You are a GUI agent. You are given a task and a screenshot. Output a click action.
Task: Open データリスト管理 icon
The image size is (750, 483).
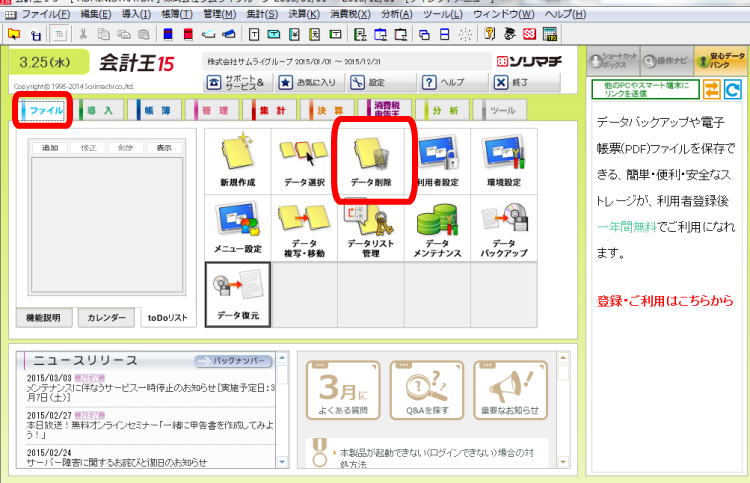click(371, 227)
